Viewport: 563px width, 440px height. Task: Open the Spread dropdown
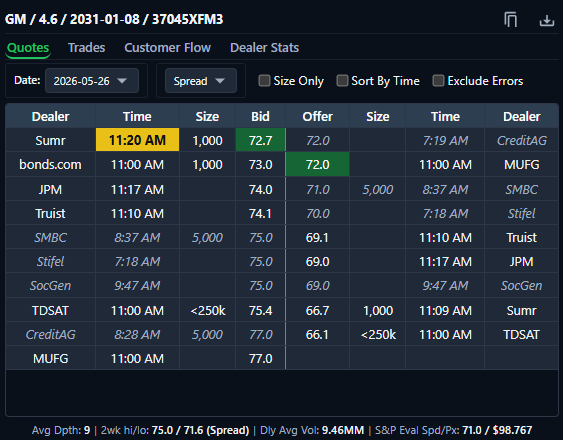[x=201, y=81]
